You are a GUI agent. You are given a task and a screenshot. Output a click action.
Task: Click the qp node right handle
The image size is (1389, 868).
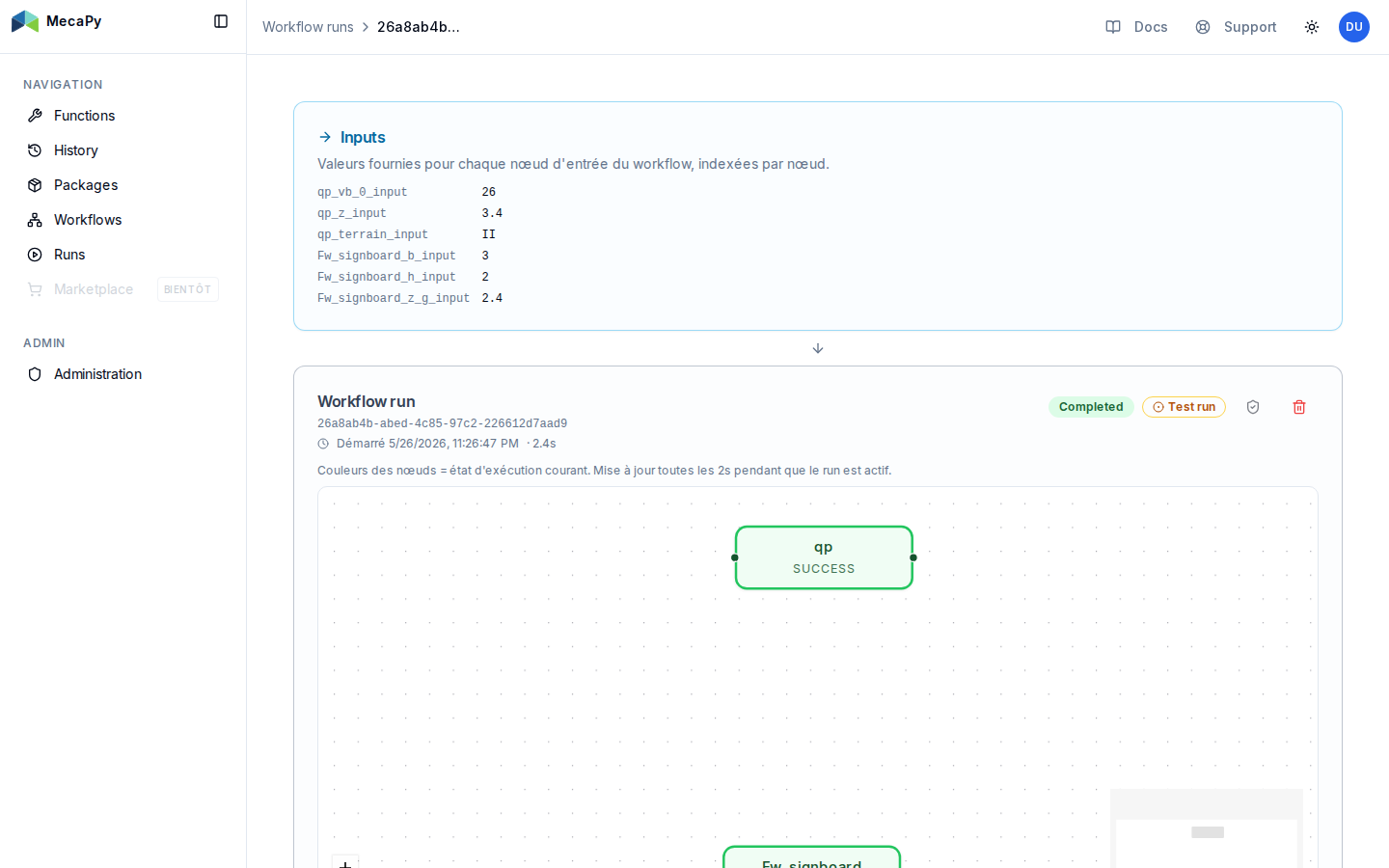pyautogui.click(x=913, y=557)
